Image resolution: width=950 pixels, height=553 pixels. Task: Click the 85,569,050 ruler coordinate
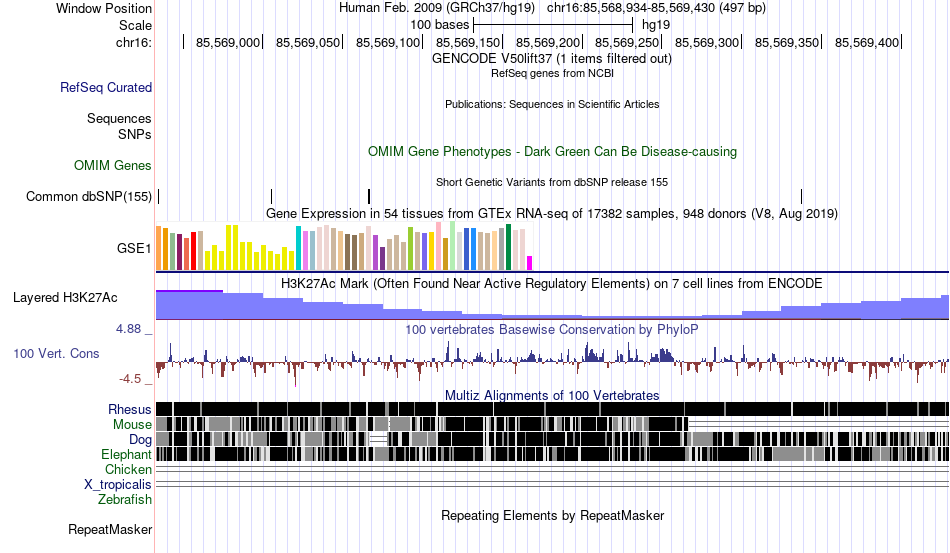[x=308, y=42]
